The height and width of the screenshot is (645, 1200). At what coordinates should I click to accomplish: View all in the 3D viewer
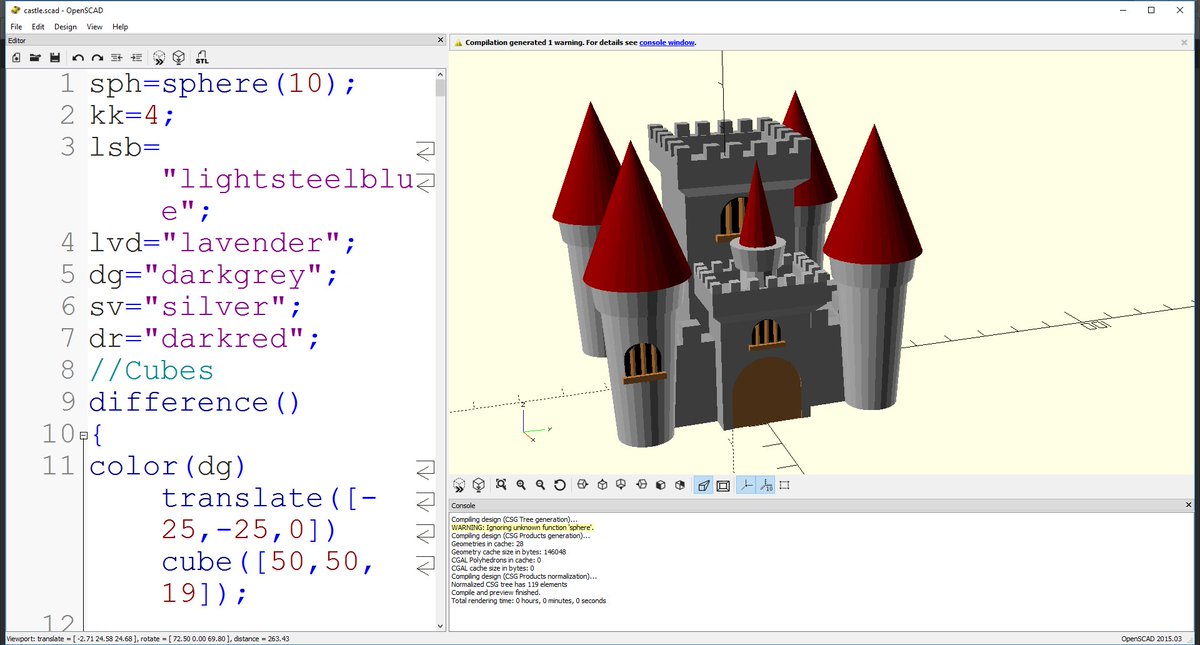coord(501,485)
